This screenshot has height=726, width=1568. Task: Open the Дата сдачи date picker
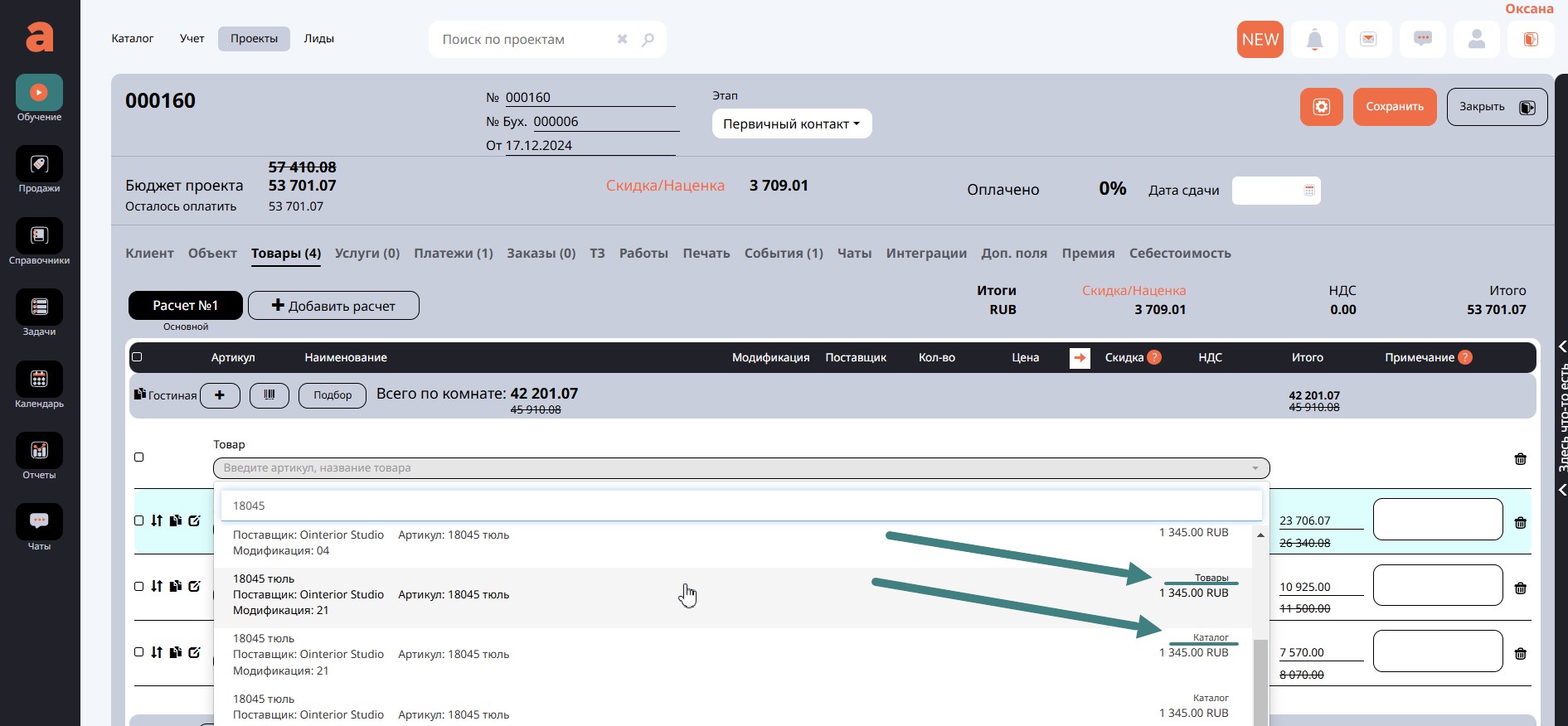[1309, 191]
